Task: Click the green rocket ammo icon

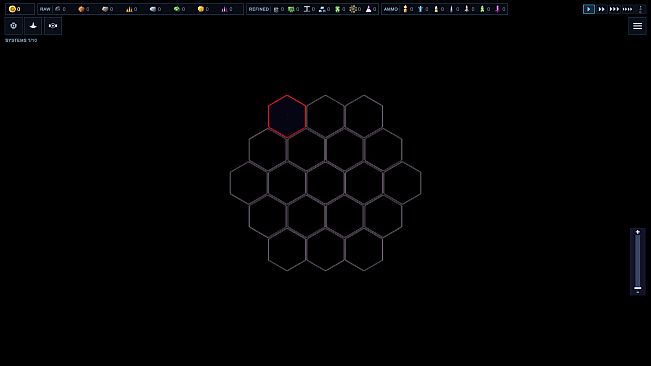Action: point(482,9)
